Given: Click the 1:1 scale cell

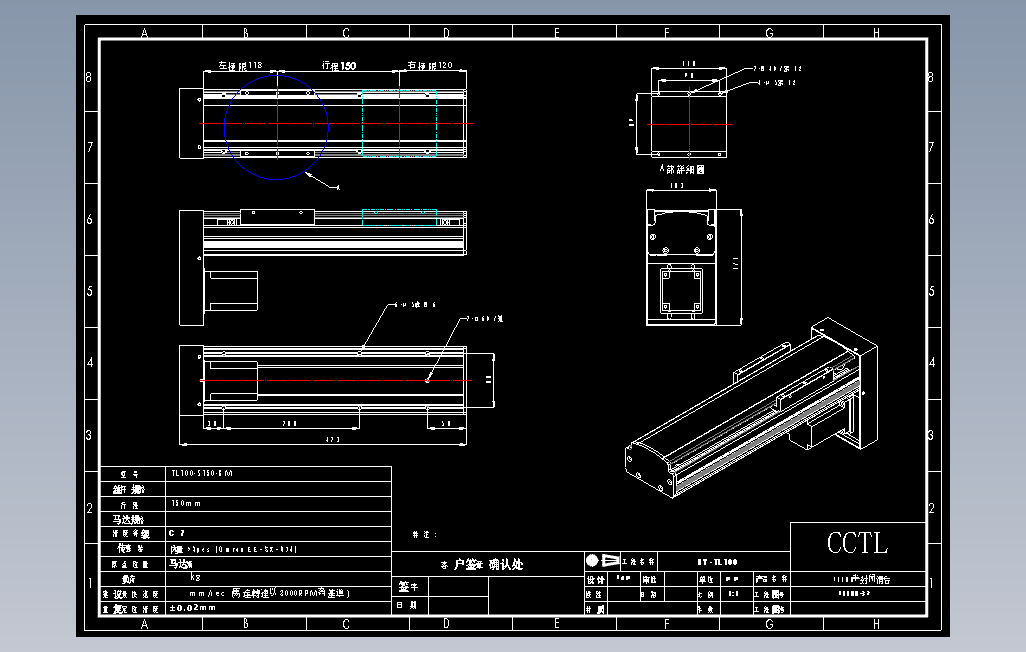Looking at the screenshot, I should click(x=734, y=594).
